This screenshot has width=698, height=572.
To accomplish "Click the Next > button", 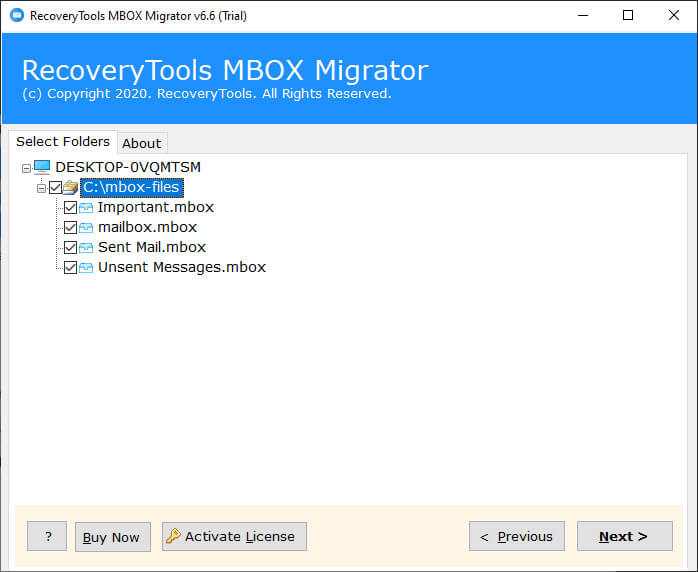I will (x=625, y=536).
